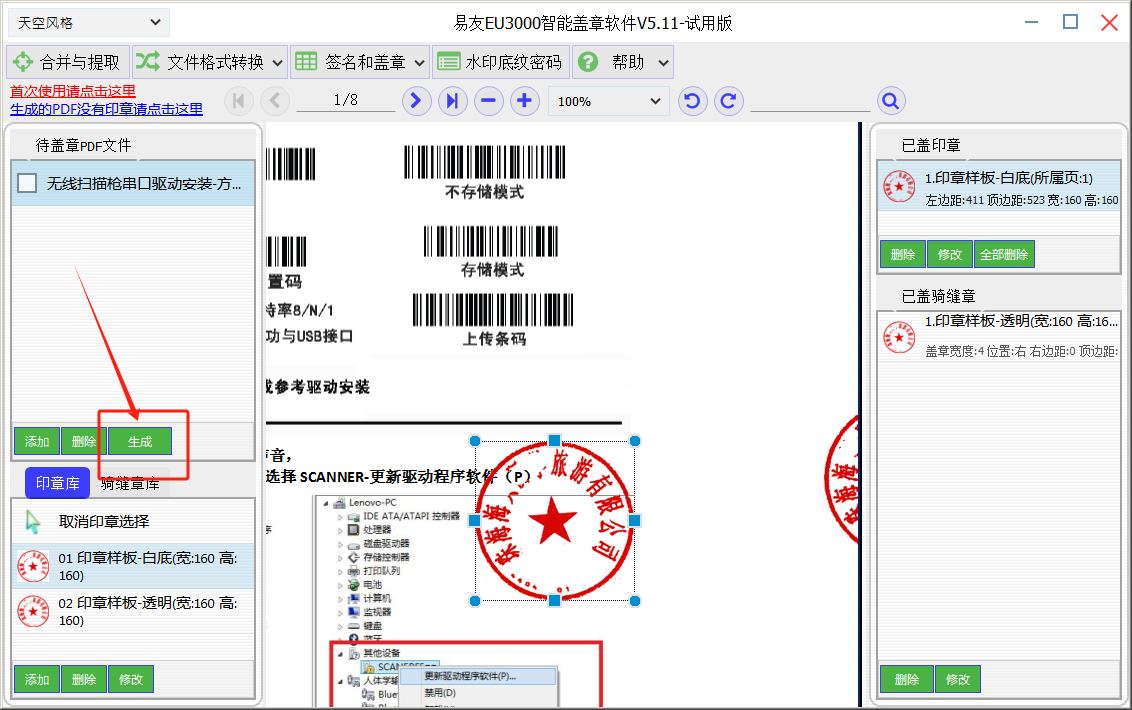Click the zoom in plus icon
Viewport: 1132px width, 710px height.
tap(525, 101)
